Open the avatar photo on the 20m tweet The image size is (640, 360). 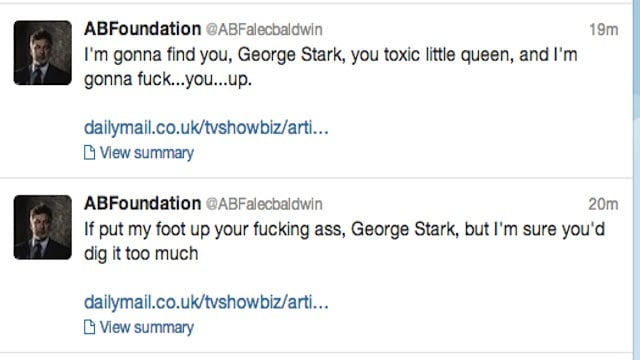42,227
